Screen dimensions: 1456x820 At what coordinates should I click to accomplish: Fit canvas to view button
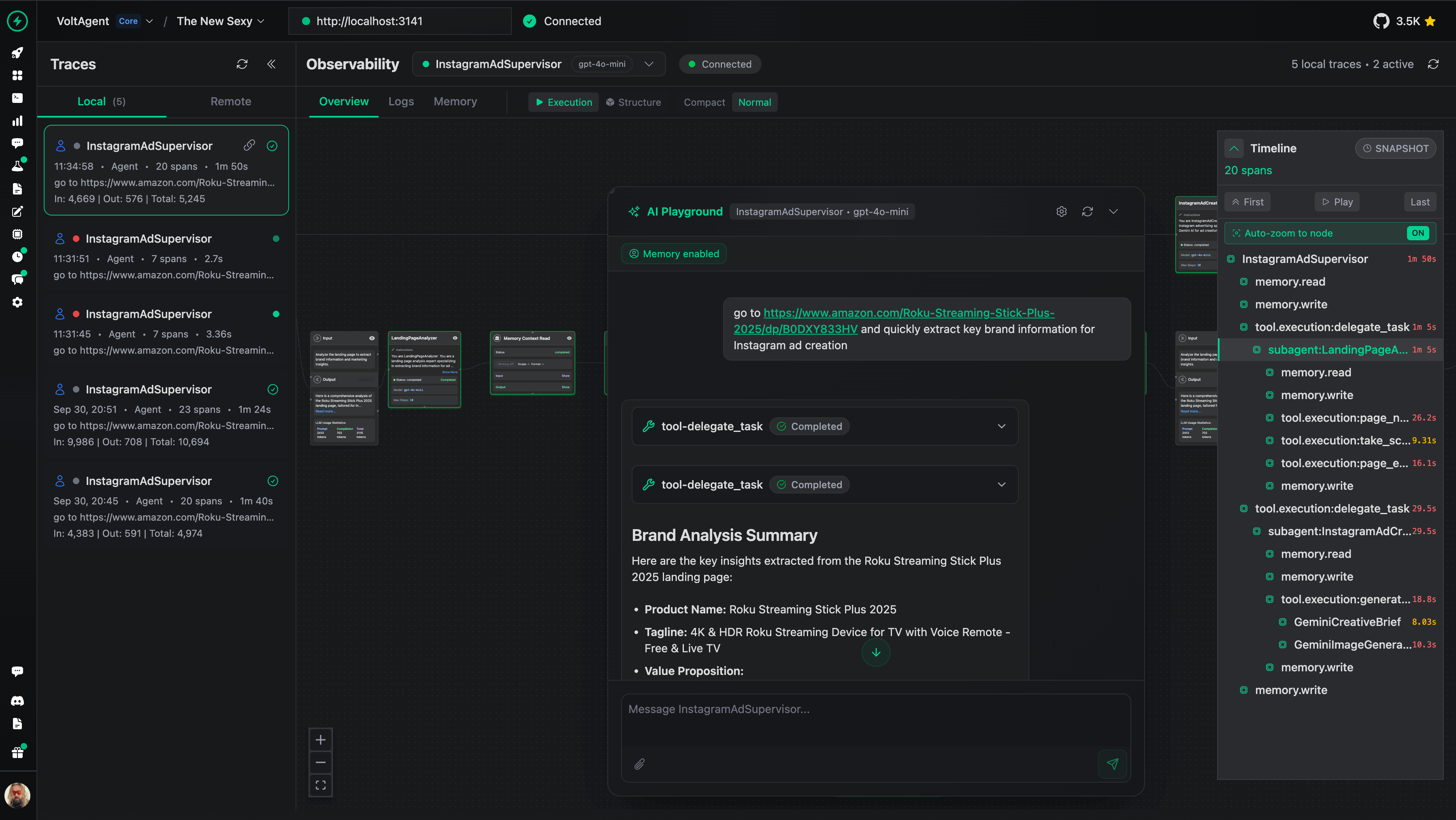(321, 786)
